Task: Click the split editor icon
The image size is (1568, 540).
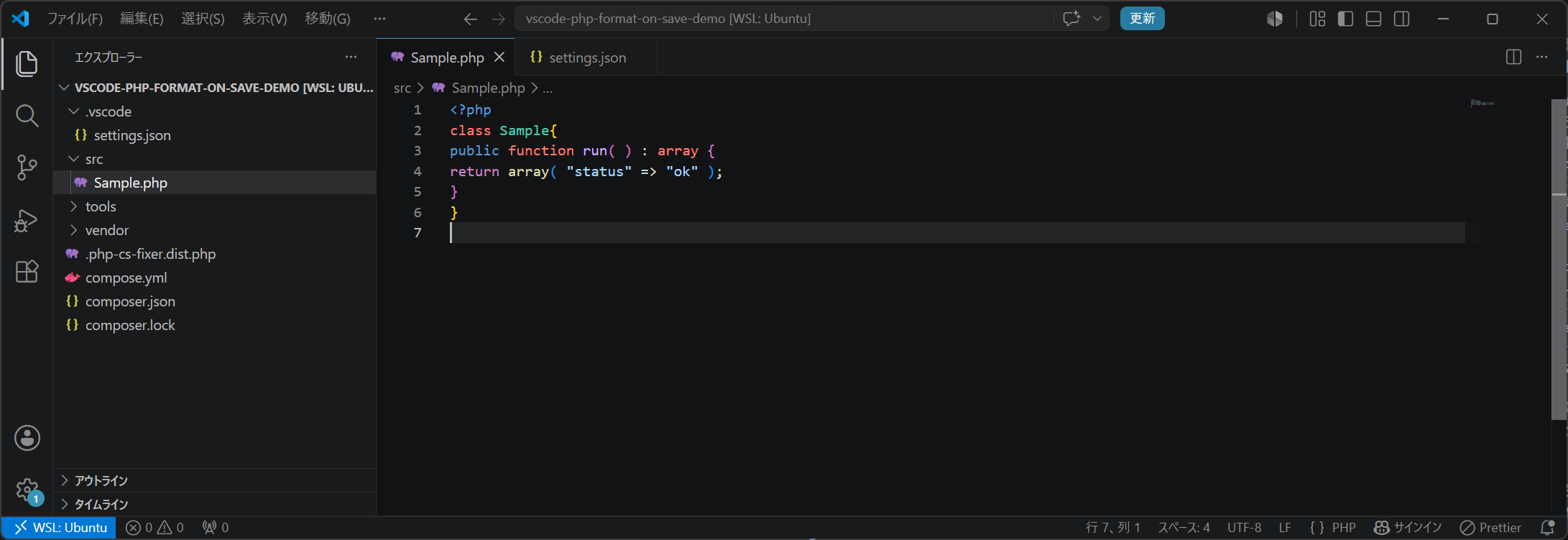Action: 1513,57
